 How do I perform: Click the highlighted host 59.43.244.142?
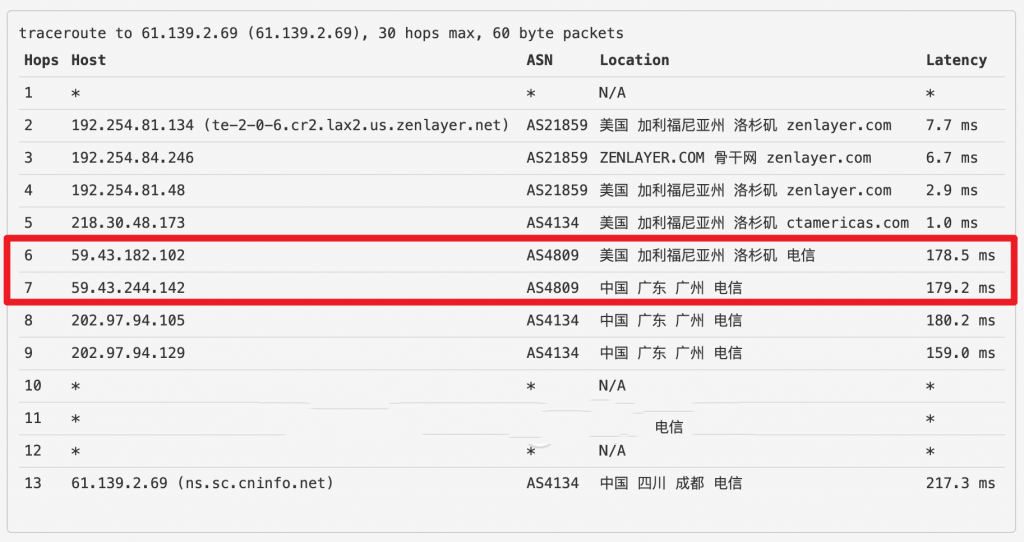tap(128, 288)
